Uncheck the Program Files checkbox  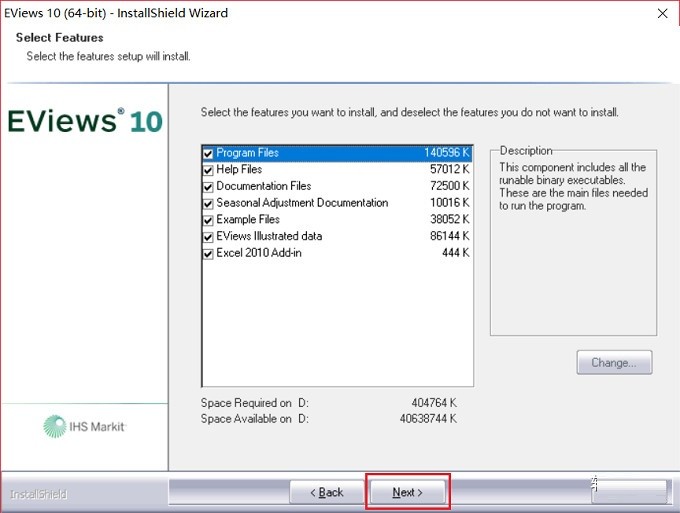click(208, 154)
